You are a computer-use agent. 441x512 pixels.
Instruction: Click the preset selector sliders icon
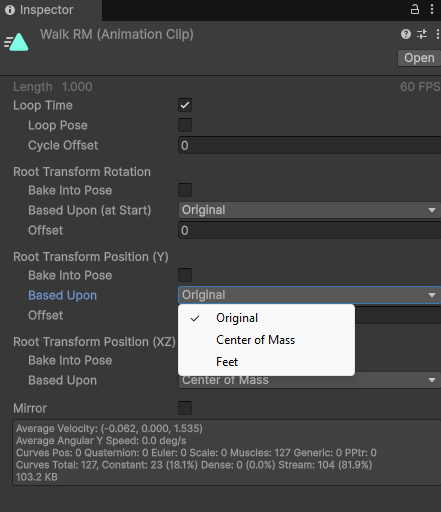(422, 34)
